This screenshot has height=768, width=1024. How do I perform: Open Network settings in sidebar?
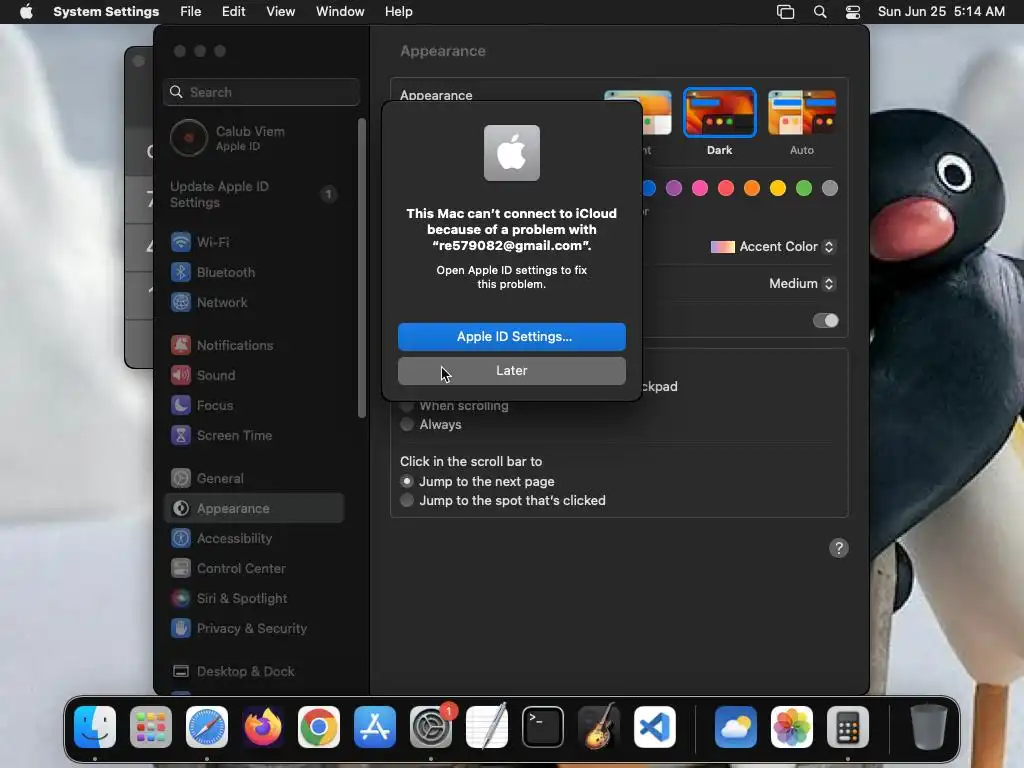pos(254,302)
